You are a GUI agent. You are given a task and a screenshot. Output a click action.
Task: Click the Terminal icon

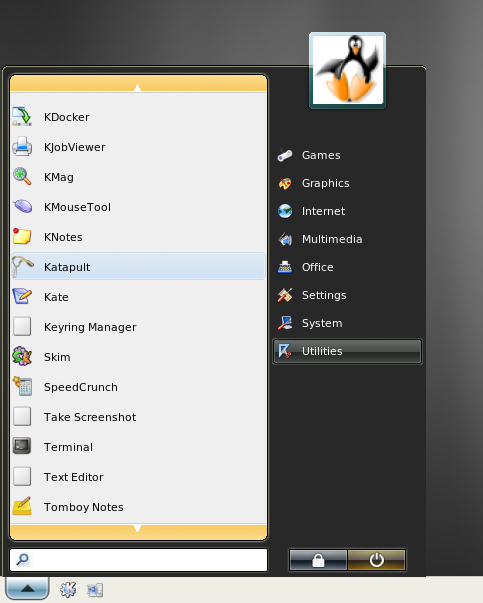point(22,447)
